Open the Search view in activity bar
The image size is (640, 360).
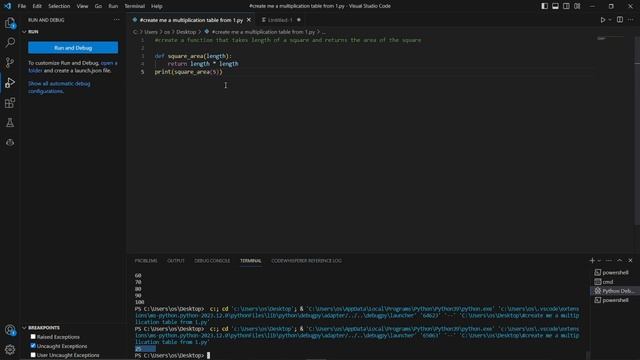pos(10,42)
